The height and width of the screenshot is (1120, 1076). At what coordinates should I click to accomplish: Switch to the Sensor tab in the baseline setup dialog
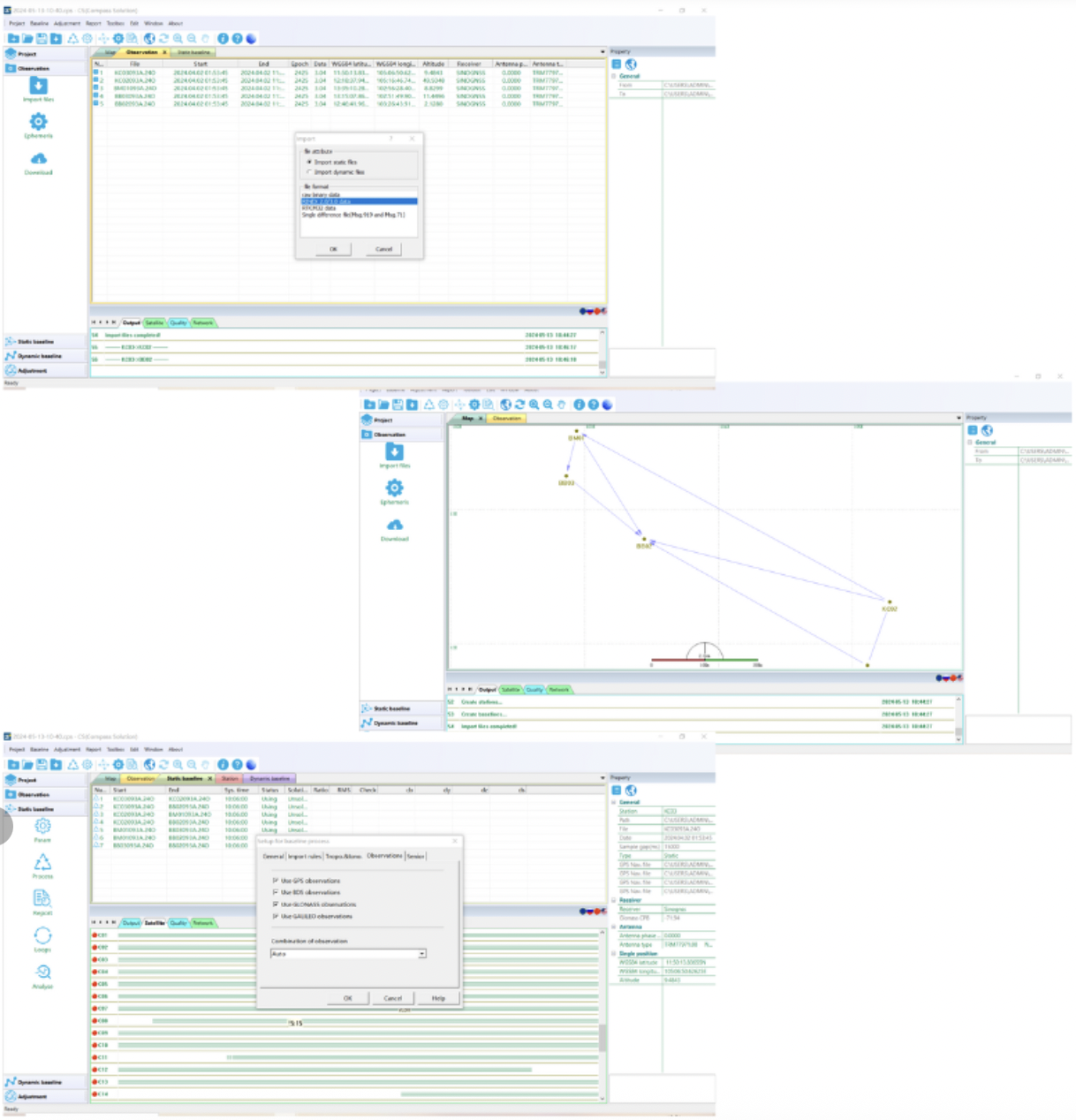pyautogui.click(x=415, y=856)
